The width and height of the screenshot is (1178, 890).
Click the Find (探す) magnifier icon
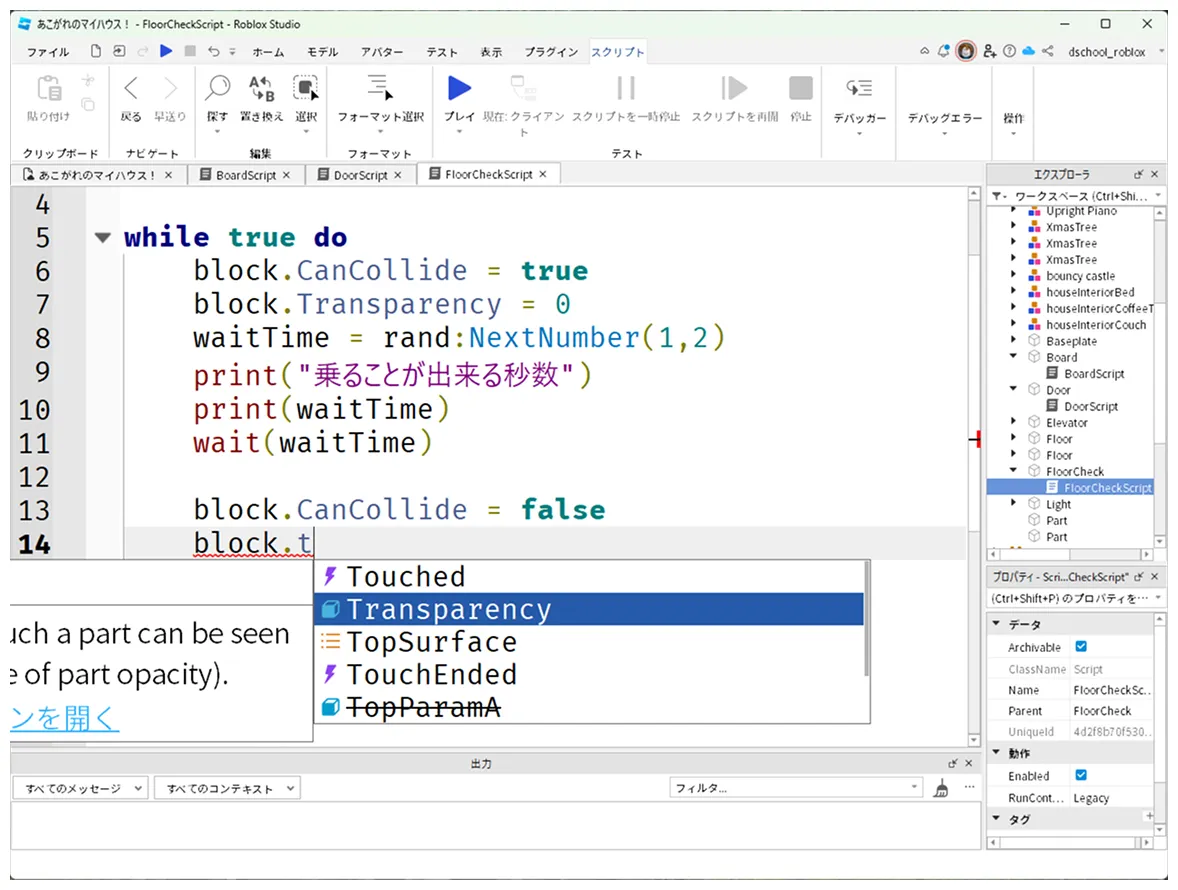217,90
